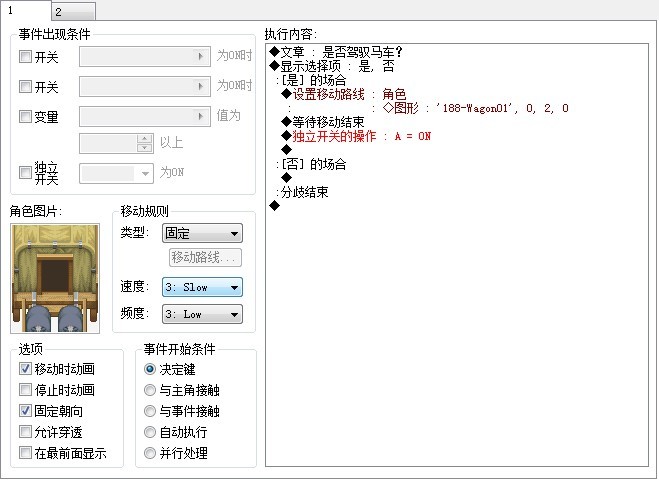Tick the 变量 condition checkbox

point(25,116)
